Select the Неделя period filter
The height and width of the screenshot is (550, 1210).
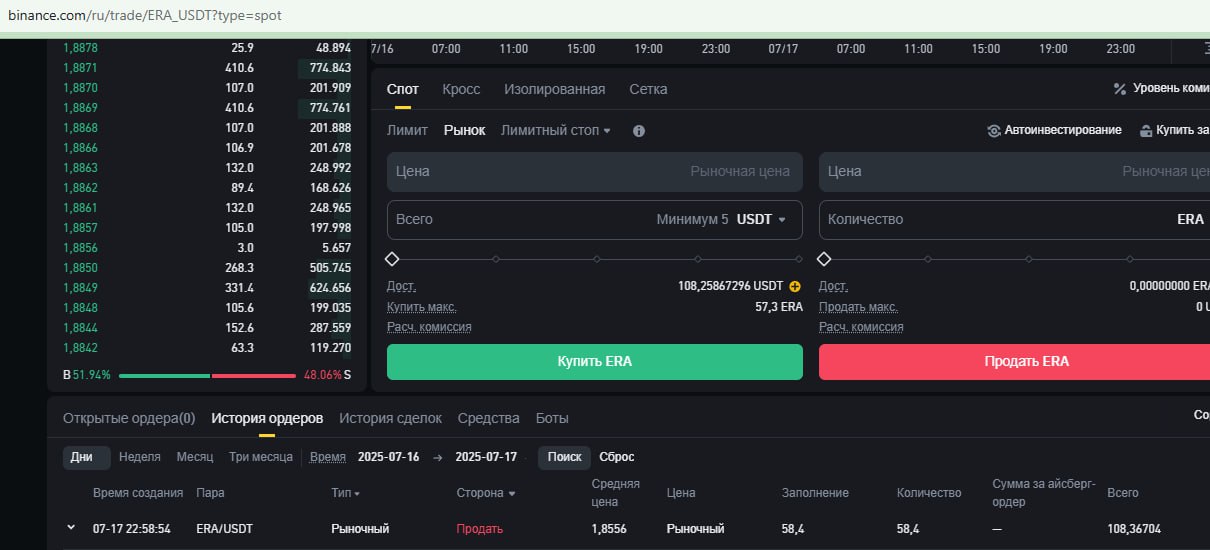pos(140,457)
